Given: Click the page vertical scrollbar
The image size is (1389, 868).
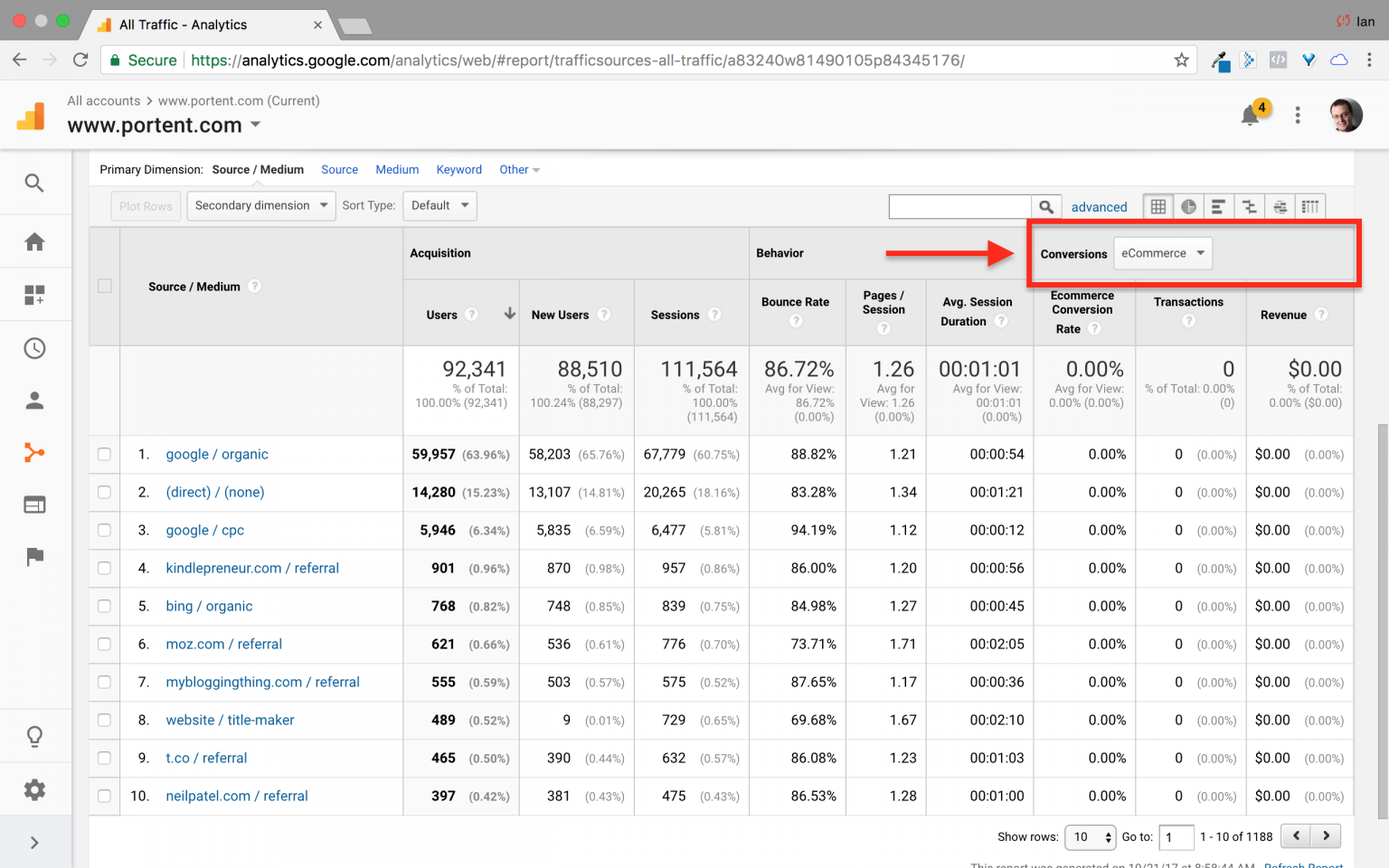Looking at the screenshot, I should pyautogui.click(x=1382, y=620).
